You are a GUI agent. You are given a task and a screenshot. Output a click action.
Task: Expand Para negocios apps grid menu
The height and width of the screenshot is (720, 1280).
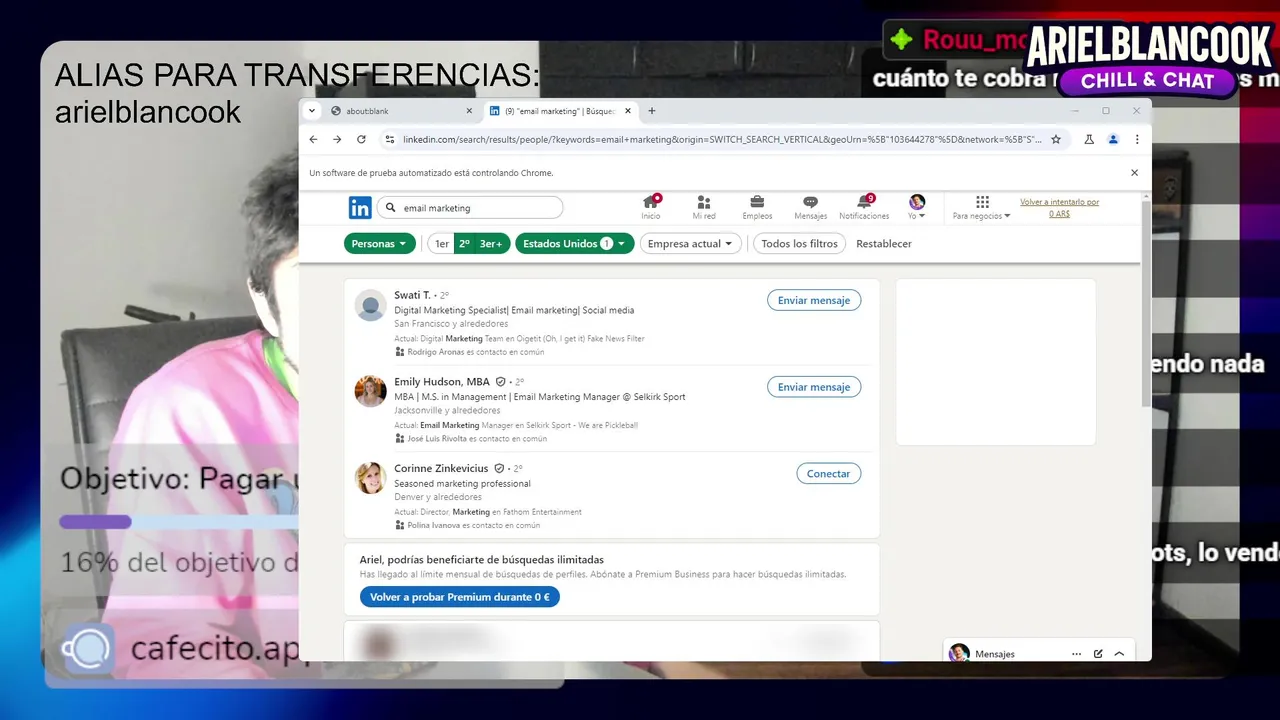point(982,208)
